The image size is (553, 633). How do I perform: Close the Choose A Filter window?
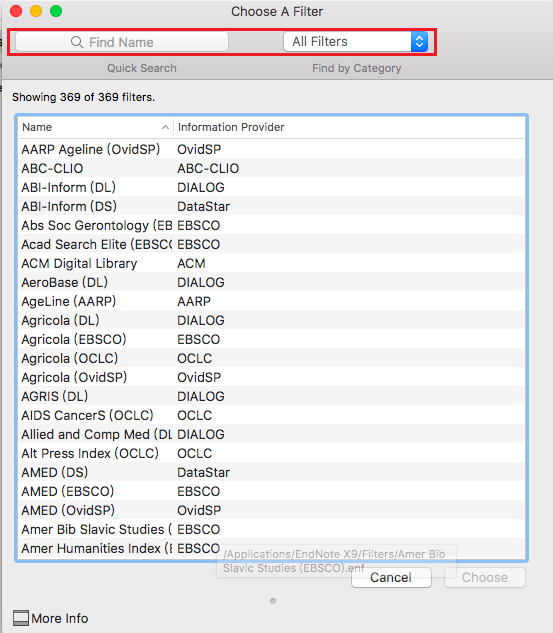coord(16,11)
